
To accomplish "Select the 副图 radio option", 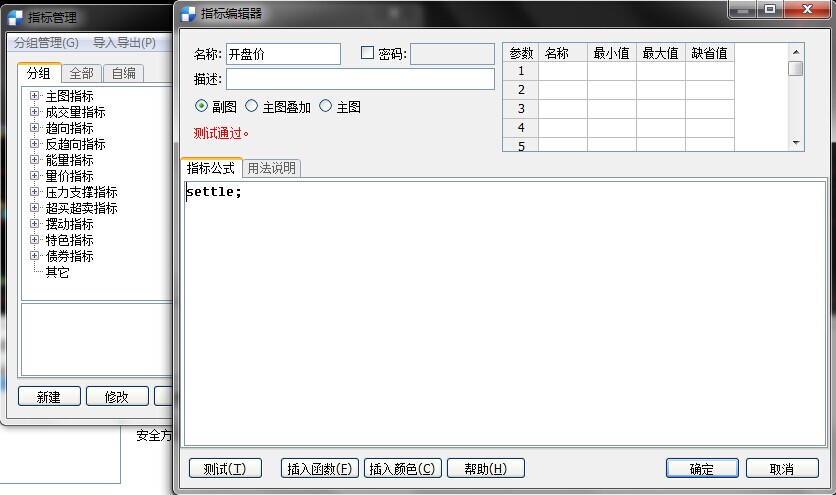I will 202,106.
